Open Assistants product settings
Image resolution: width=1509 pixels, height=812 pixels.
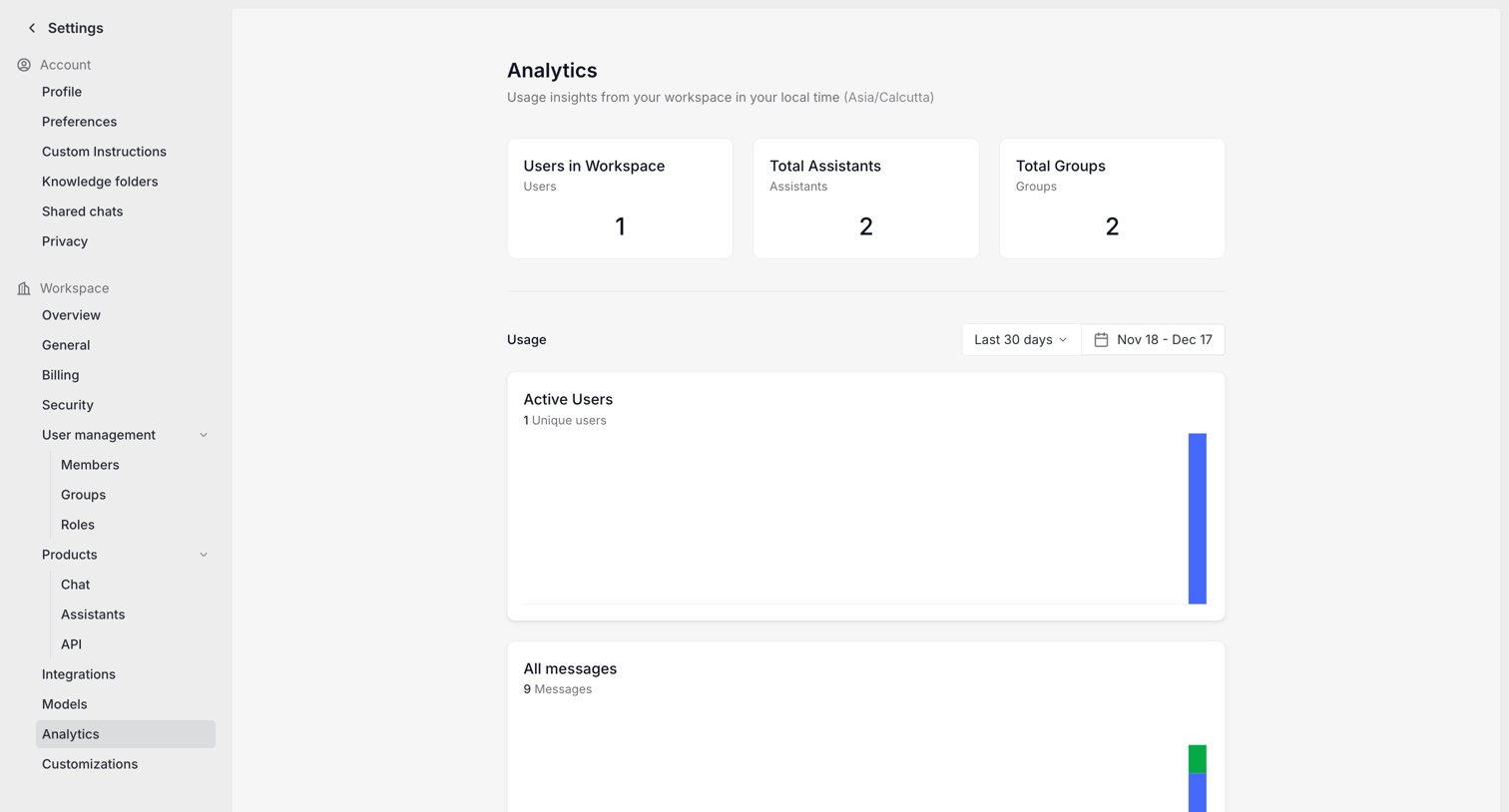point(93,614)
